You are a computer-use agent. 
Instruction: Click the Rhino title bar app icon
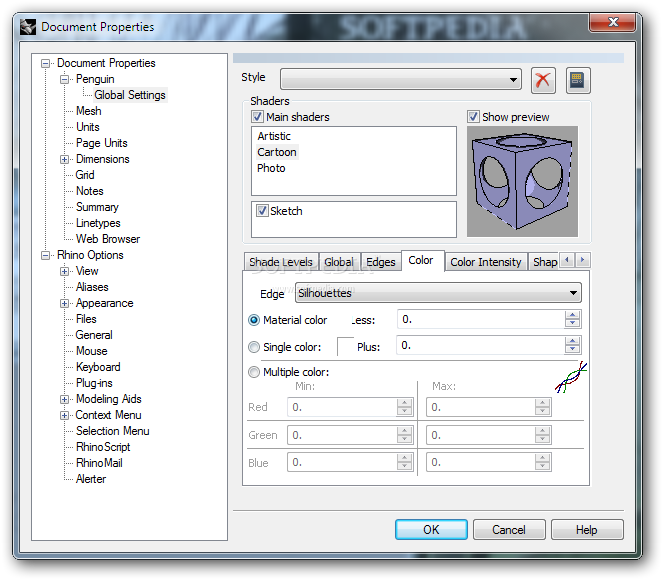[28, 27]
